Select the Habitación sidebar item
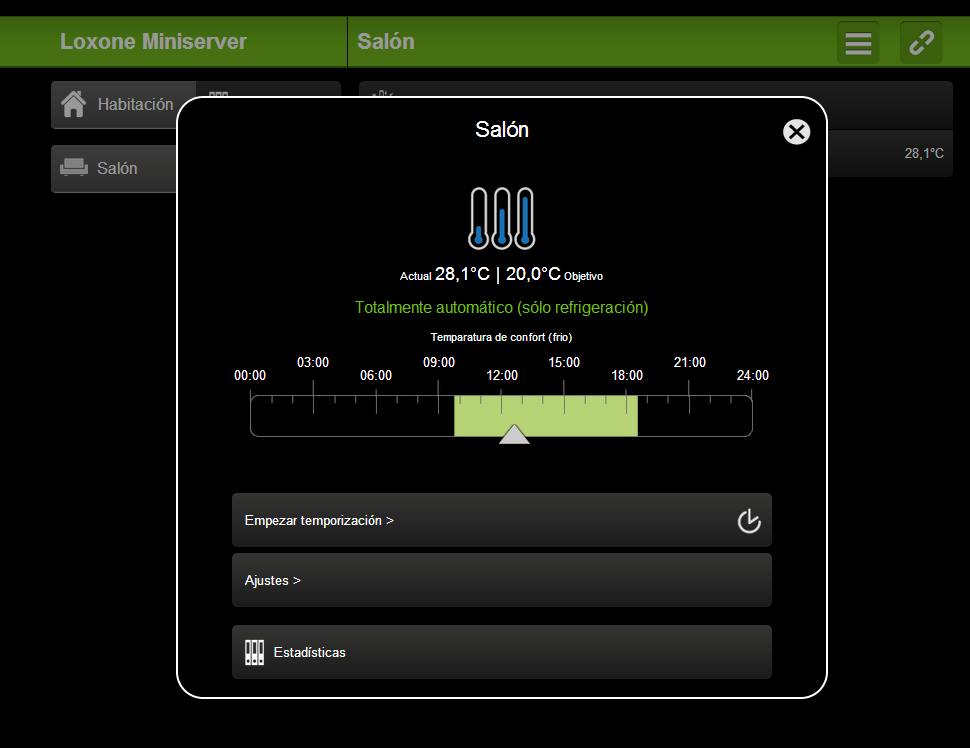Image resolution: width=970 pixels, height=748 pixels. point(120,105)
